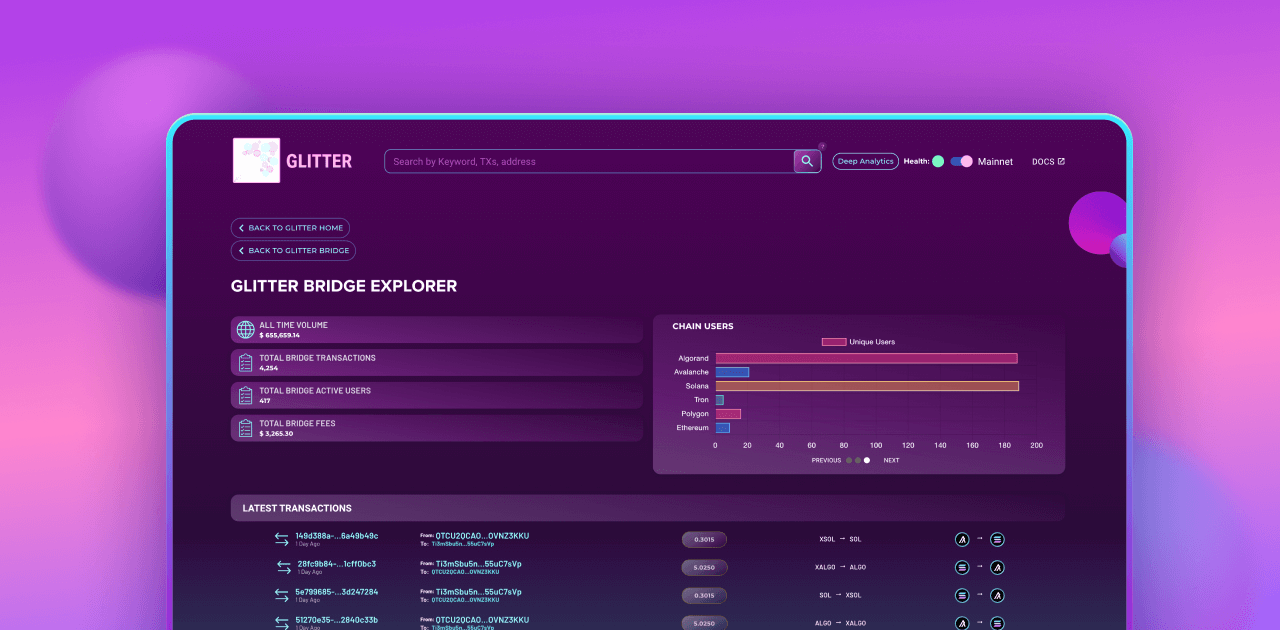
Task: Click clipboard icon for Total Bridge Active Users
Action: pos(245,396)
